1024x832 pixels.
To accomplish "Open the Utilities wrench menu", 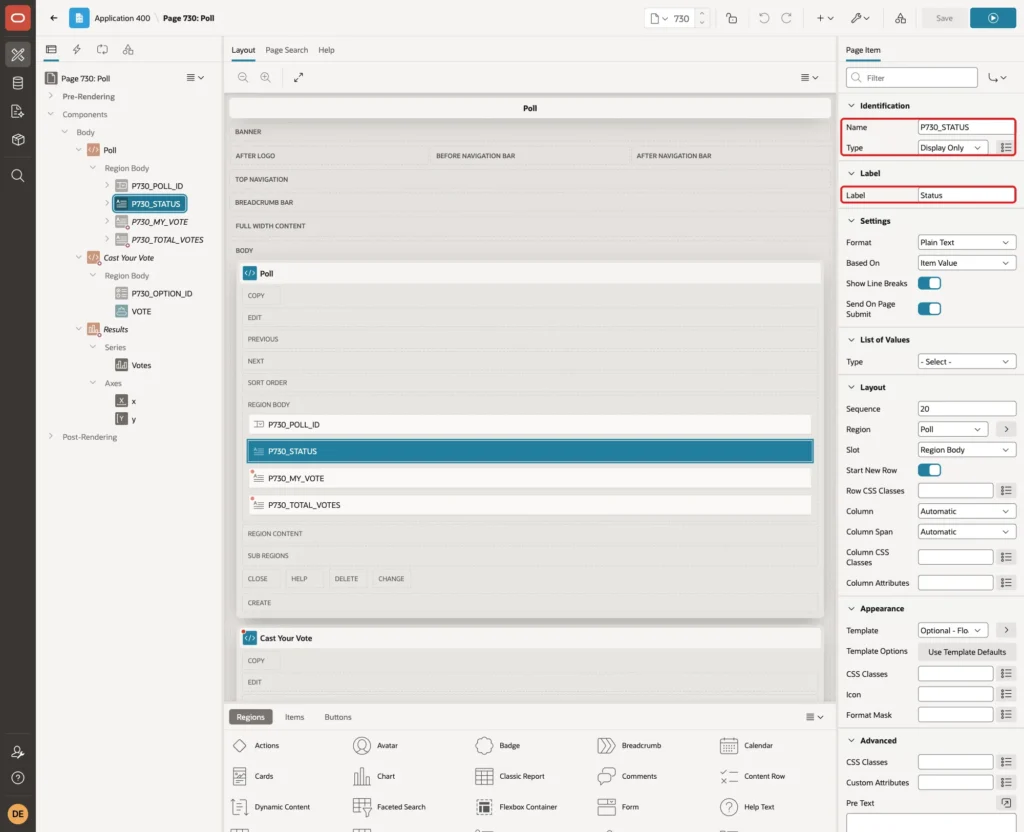I will click(x=860, y=18).
